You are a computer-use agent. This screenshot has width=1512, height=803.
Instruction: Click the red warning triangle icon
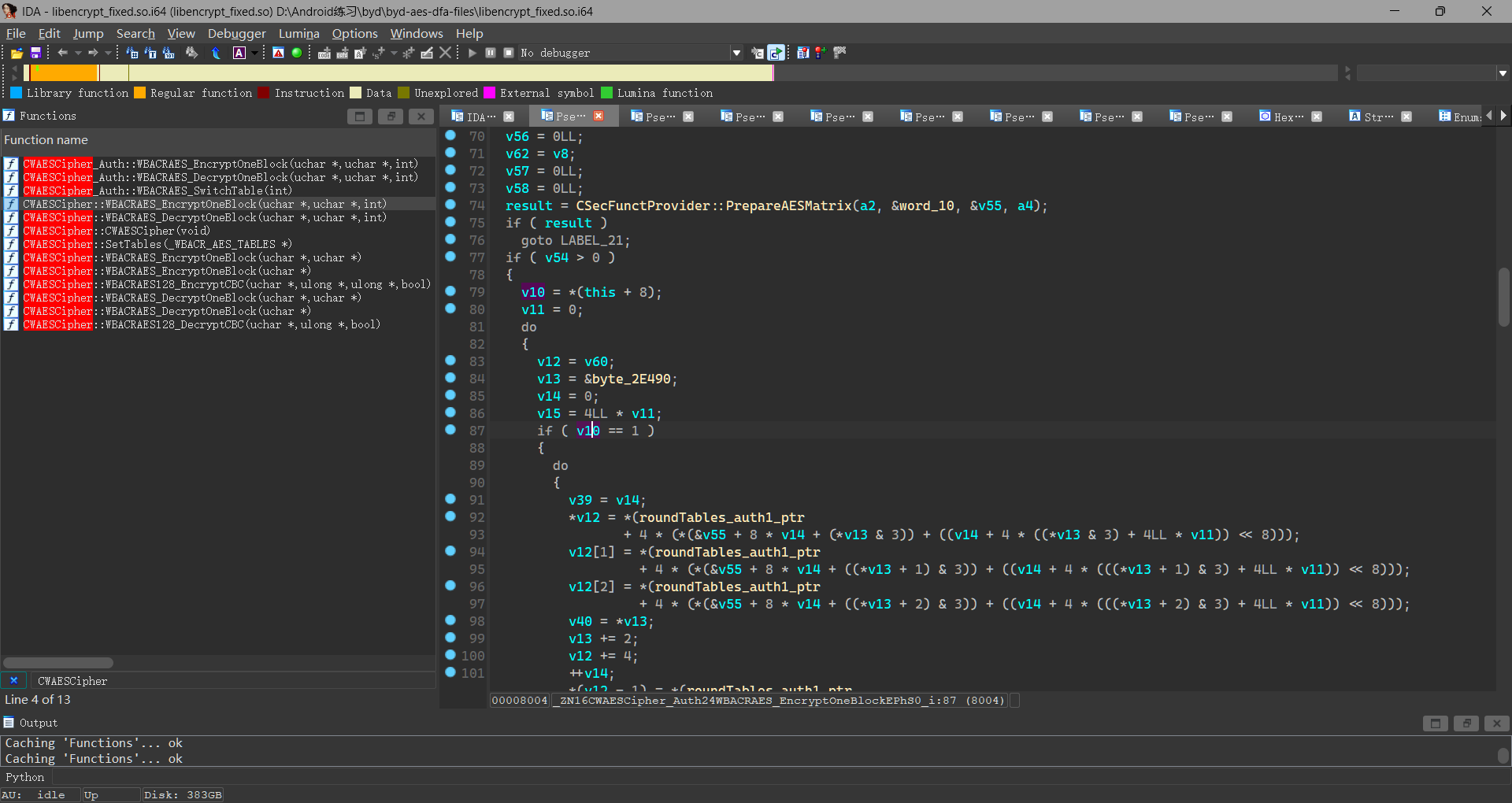278,53
